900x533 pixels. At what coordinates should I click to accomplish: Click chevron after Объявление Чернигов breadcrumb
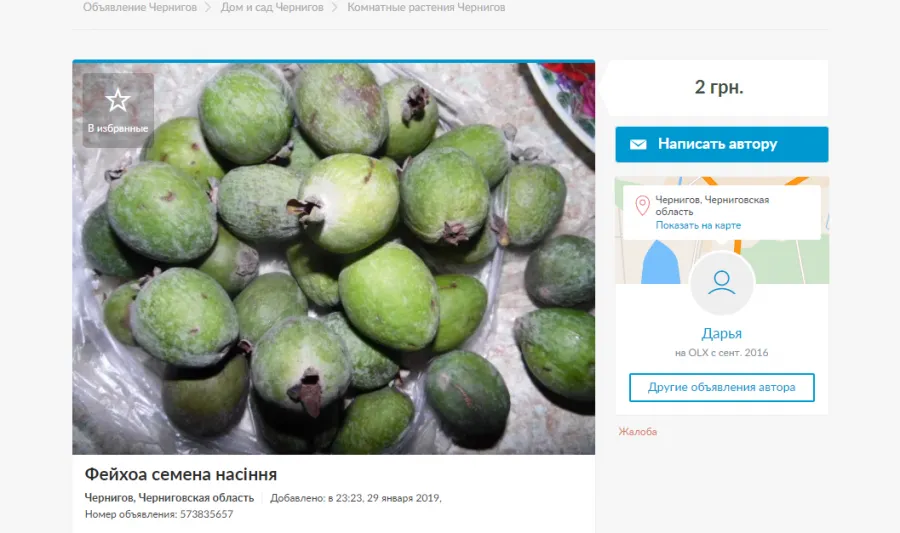click(208, 7)
